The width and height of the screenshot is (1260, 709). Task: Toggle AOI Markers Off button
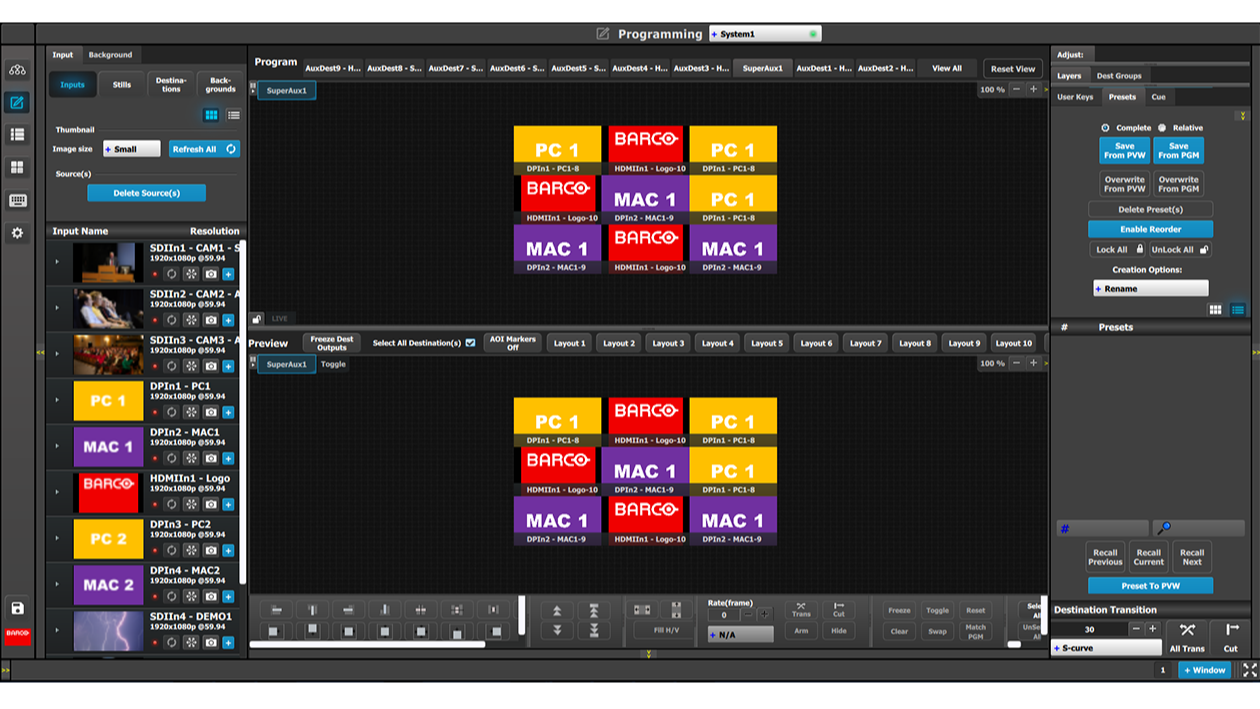coord(513,343)
